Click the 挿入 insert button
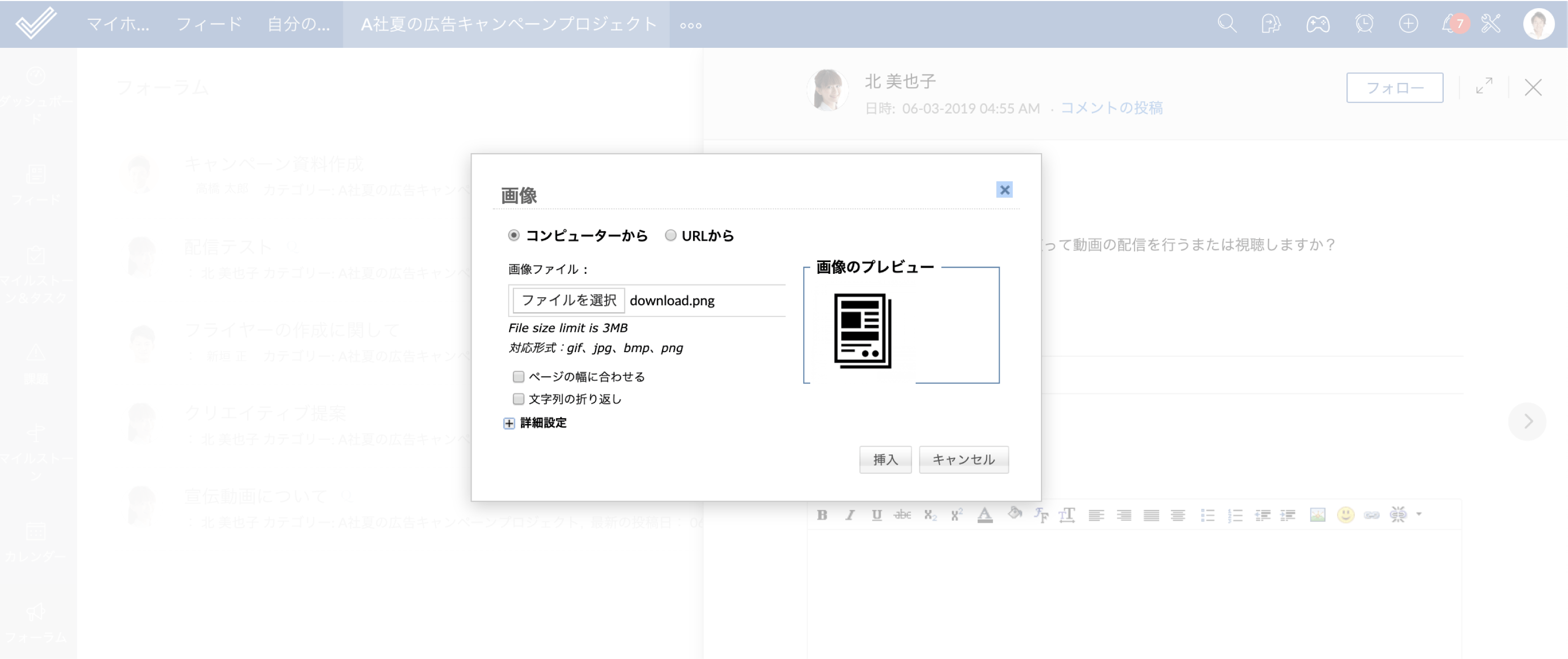 [885, 460]
